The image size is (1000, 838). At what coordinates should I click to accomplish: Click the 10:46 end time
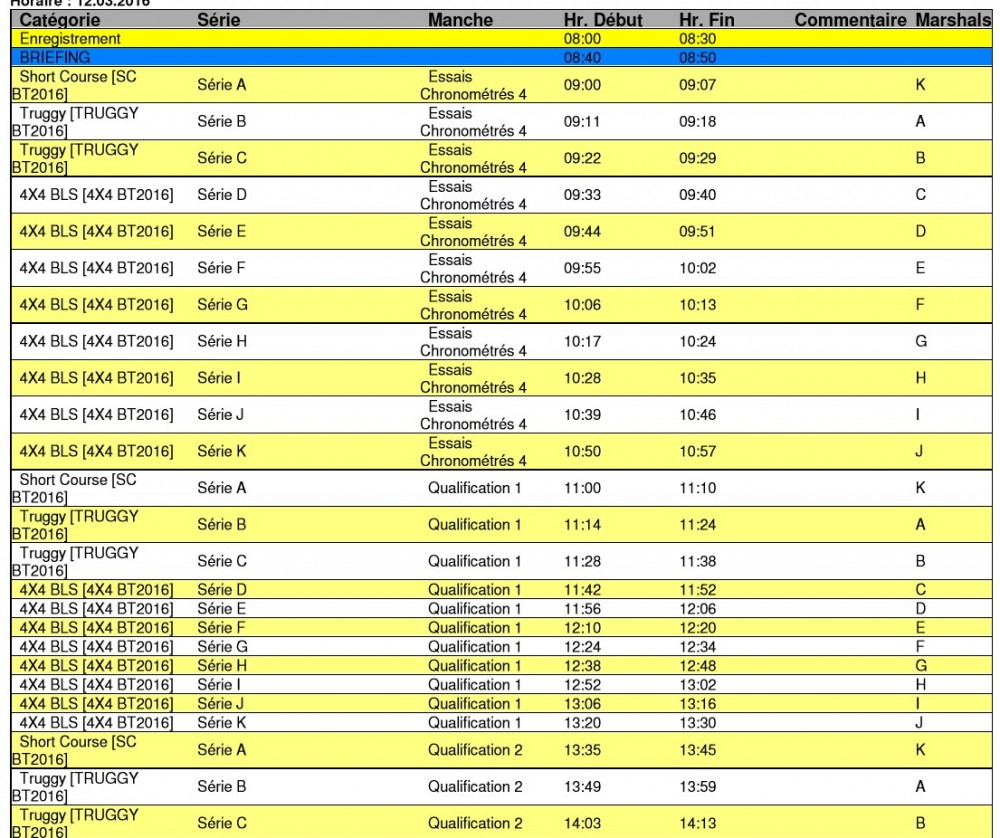698,415
